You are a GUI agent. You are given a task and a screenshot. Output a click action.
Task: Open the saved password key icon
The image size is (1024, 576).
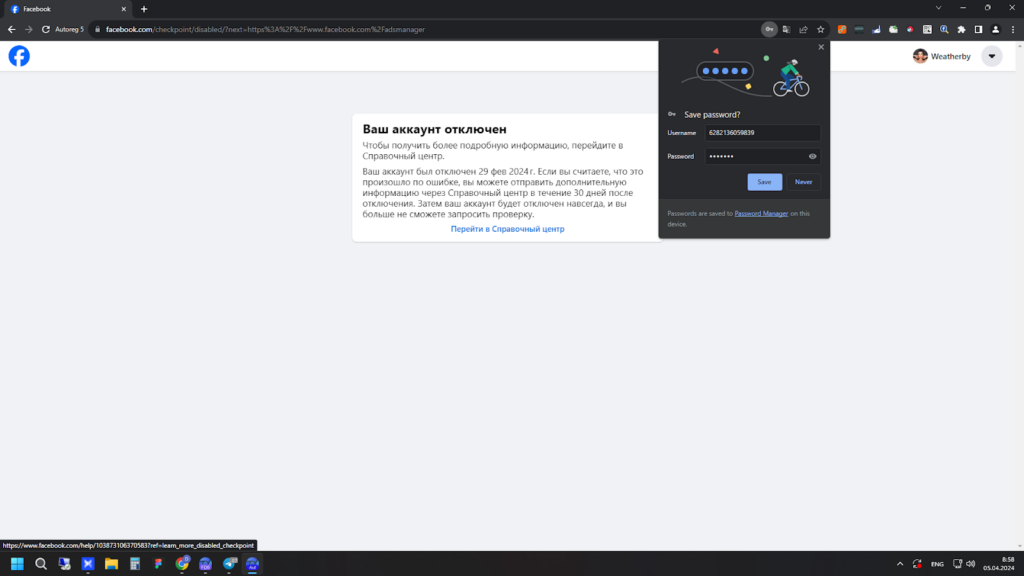pyautogui.click(x=769, y=29)
